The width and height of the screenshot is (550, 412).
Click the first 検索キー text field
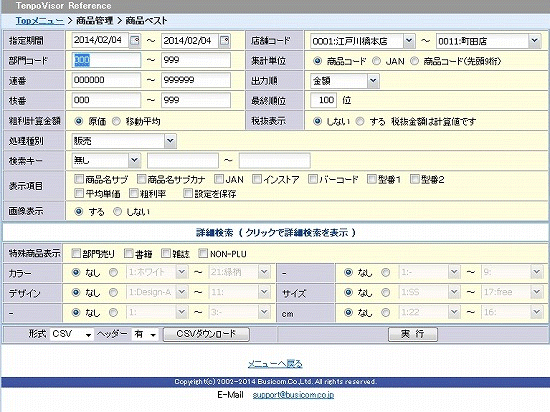(x=183, y=161)
